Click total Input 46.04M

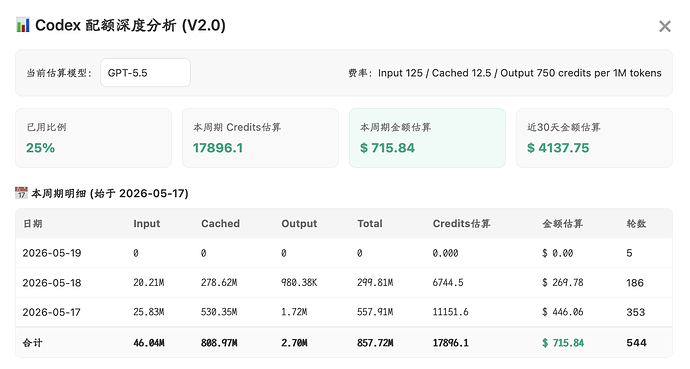click(149, 343)
